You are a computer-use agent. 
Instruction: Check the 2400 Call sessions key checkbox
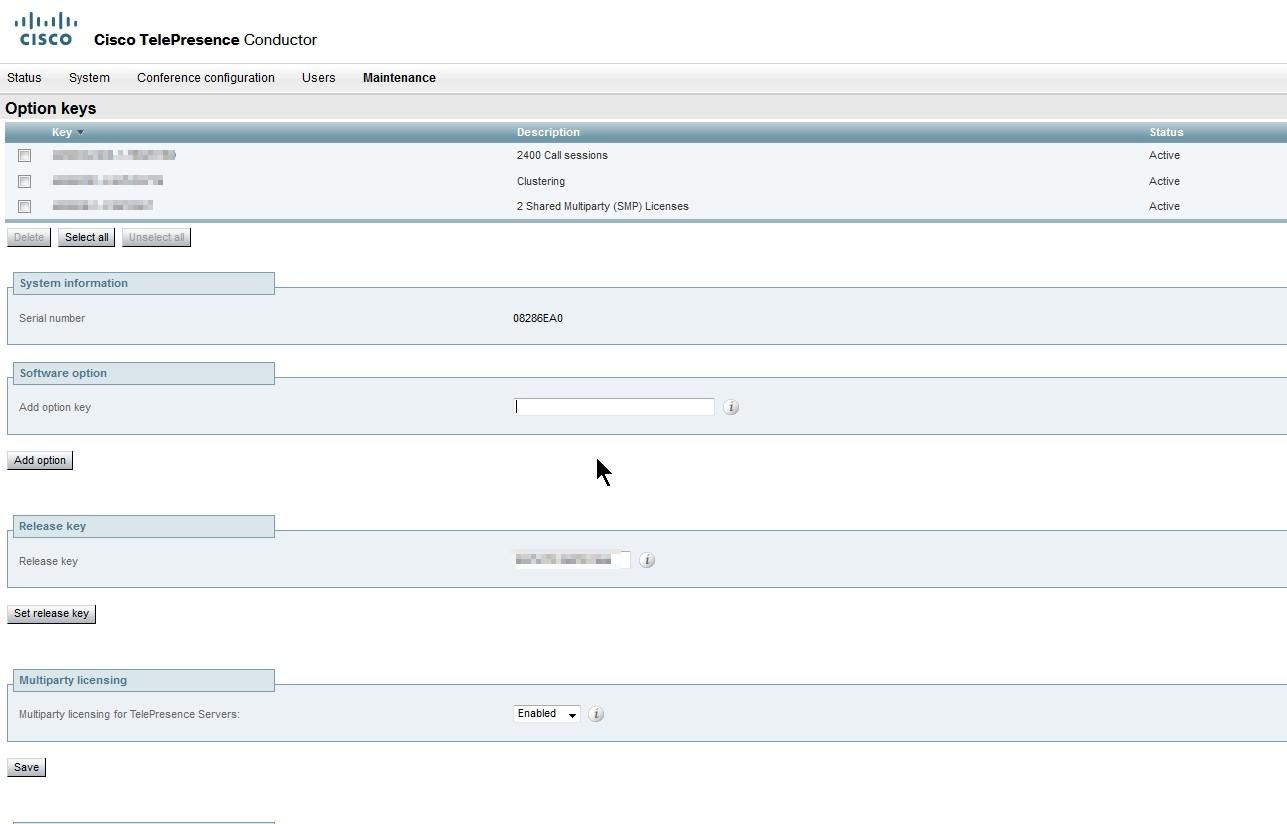pos(25,156)
